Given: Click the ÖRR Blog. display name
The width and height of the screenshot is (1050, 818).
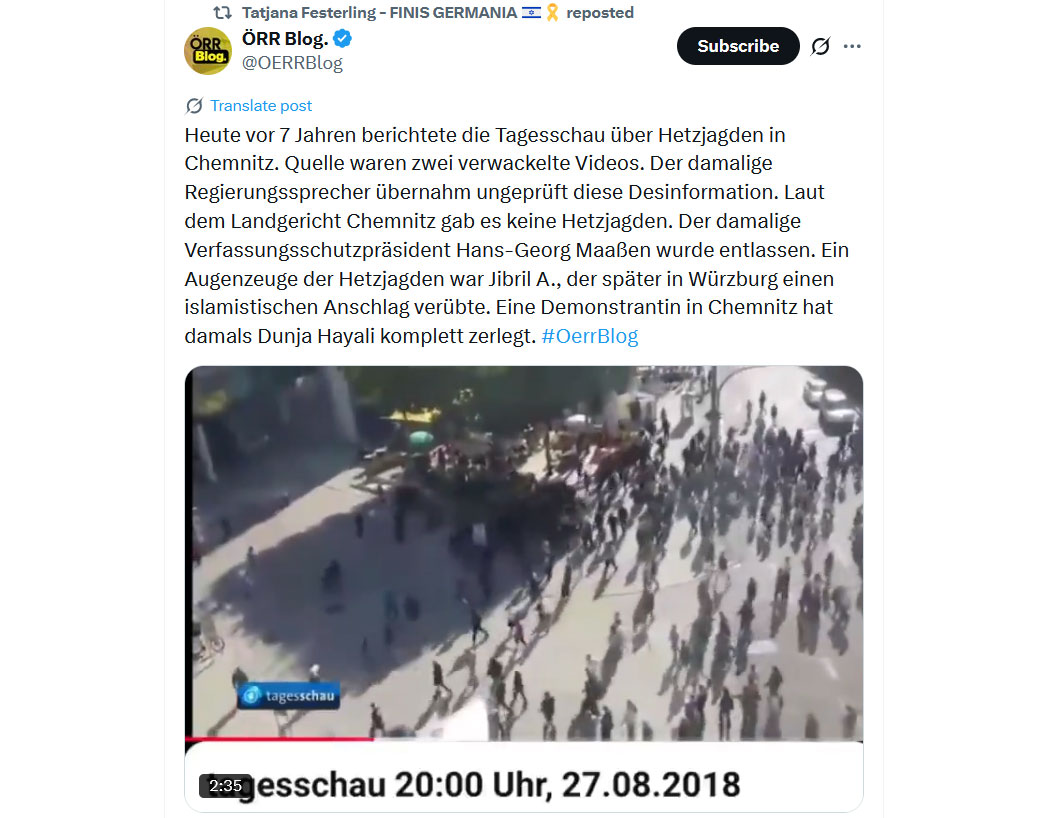Looking at the screenshot, I should (285, 39).
